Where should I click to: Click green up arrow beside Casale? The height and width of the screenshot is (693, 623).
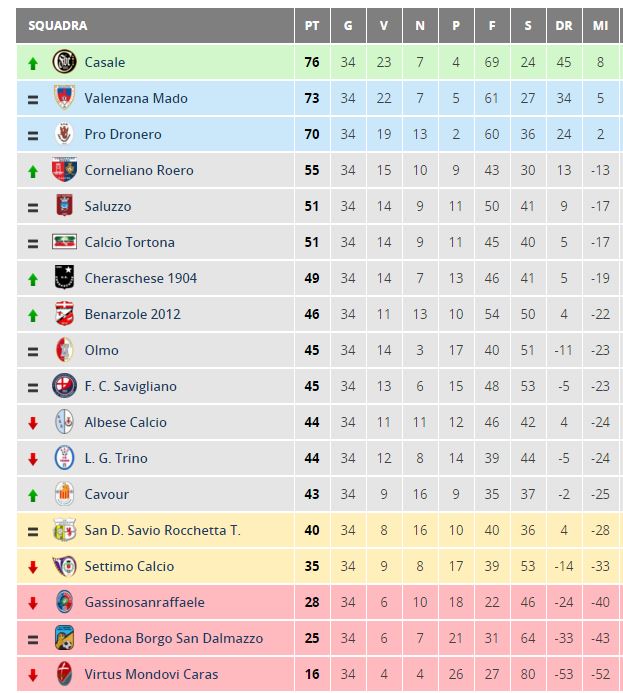click(33, 64)
